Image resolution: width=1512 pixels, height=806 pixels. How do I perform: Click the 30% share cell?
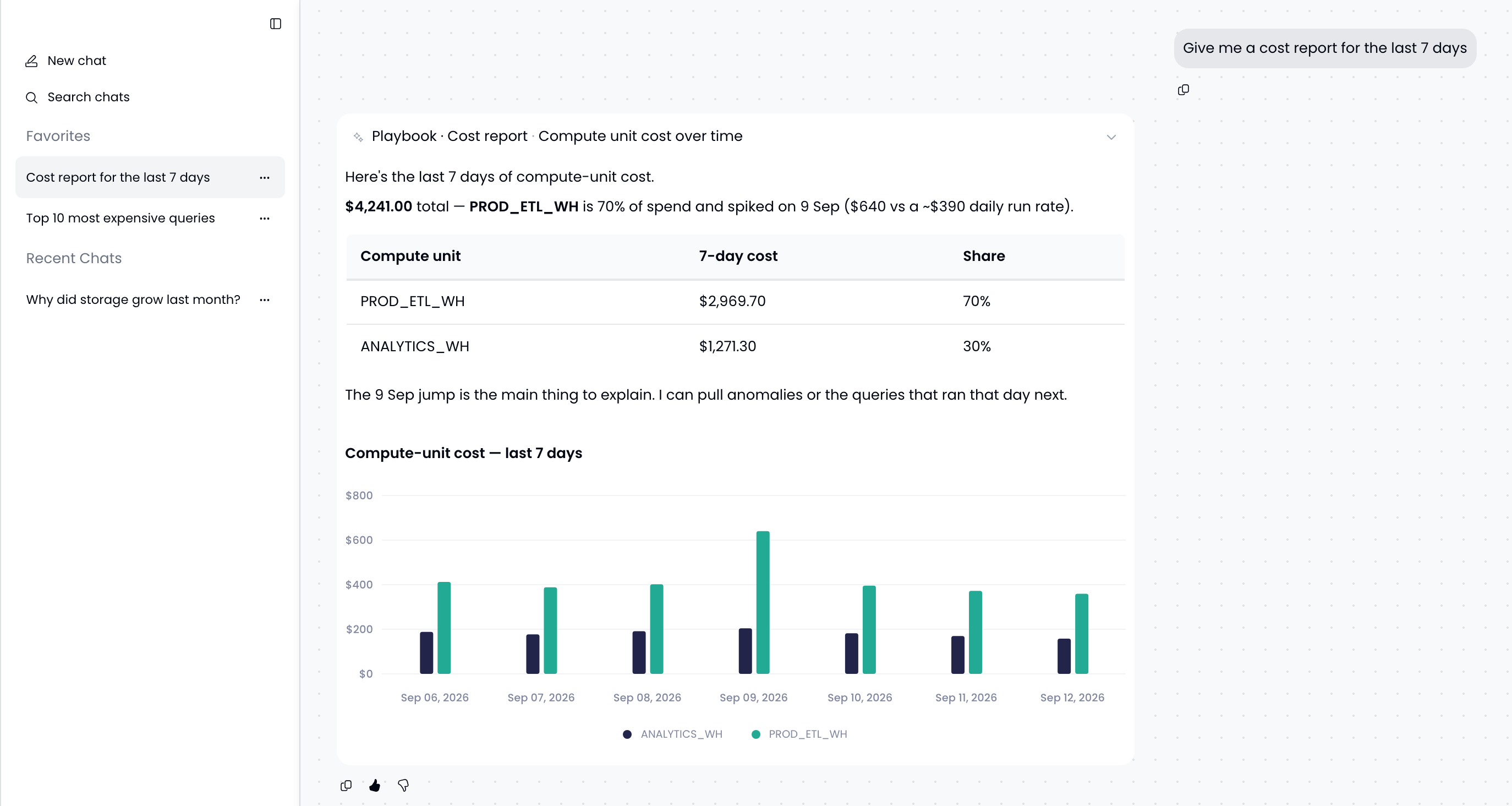tap(977, 347)
